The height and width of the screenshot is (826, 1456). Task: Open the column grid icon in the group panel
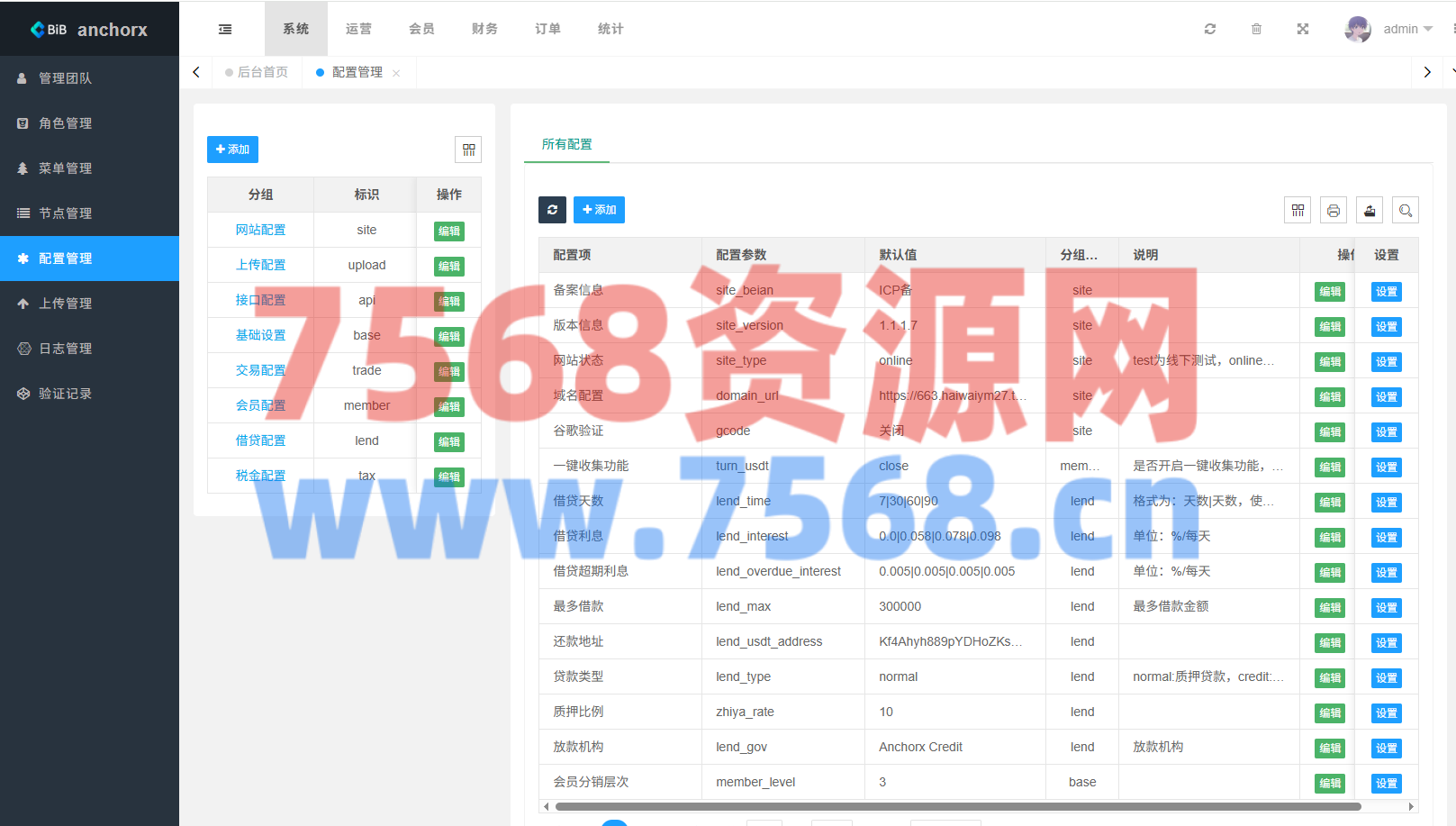pos(468,150)
